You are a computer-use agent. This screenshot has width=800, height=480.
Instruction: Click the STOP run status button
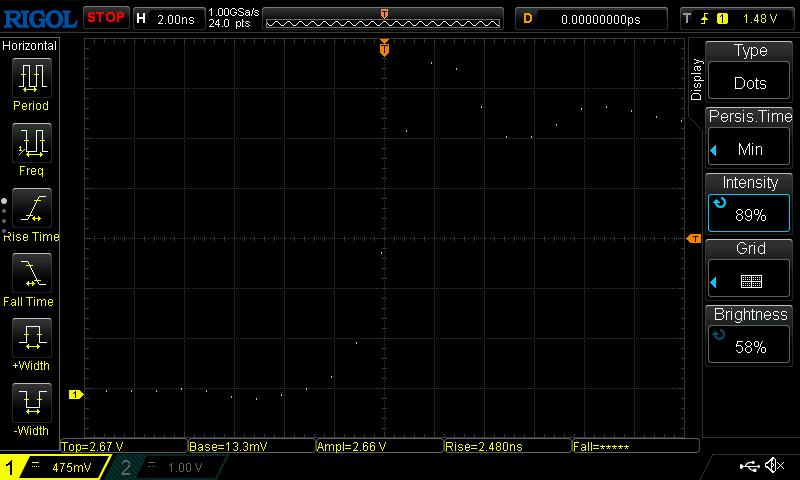106,18
